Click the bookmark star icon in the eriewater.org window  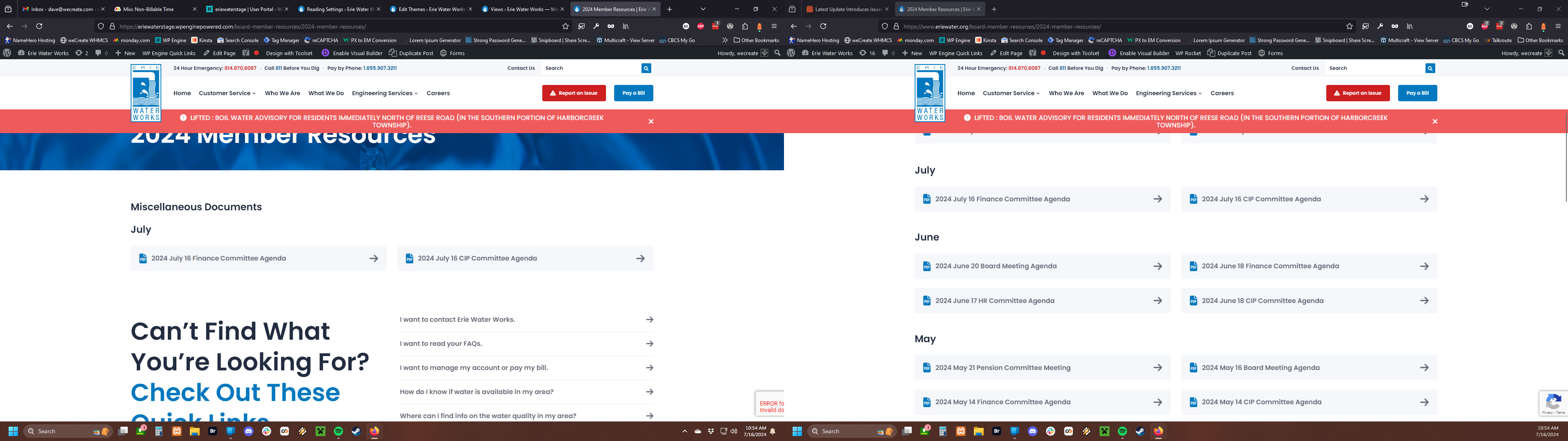click(x=1350, y=26)
